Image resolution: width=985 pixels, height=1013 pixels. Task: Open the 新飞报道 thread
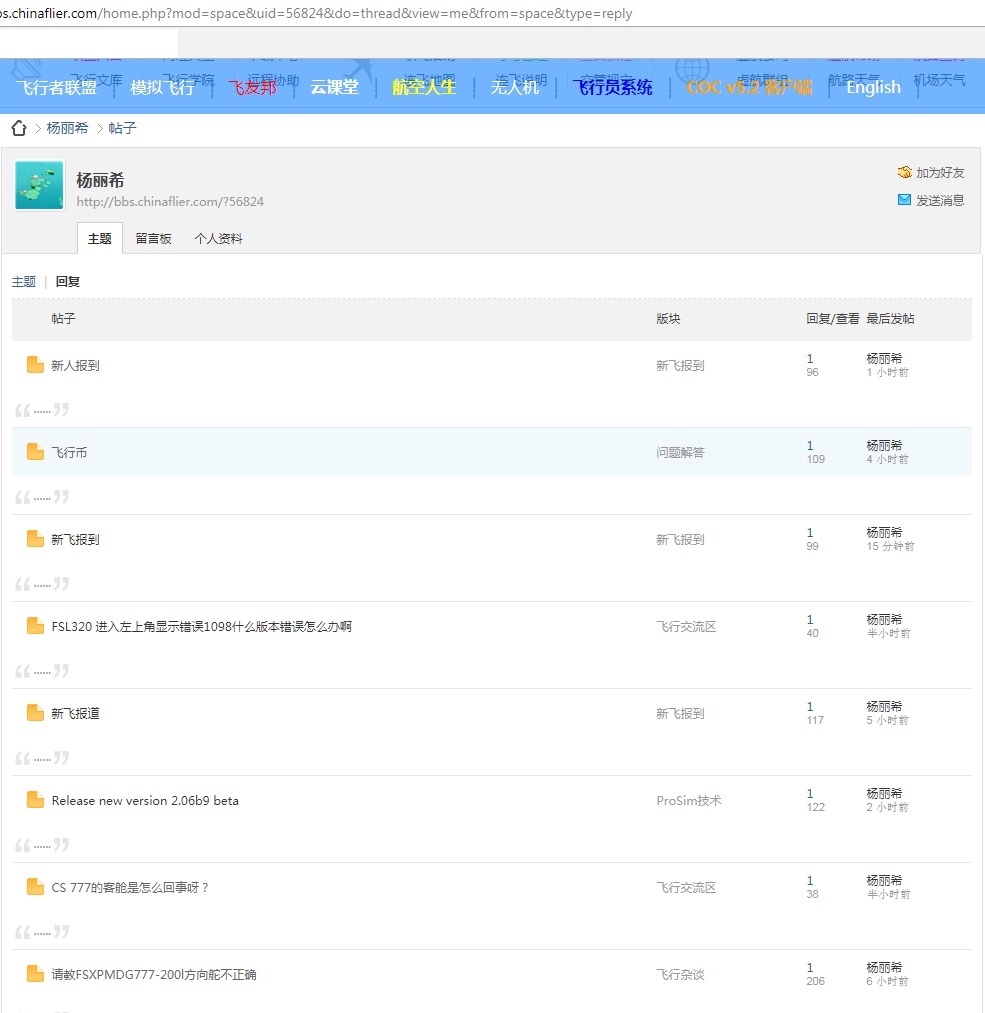point(76,714)
